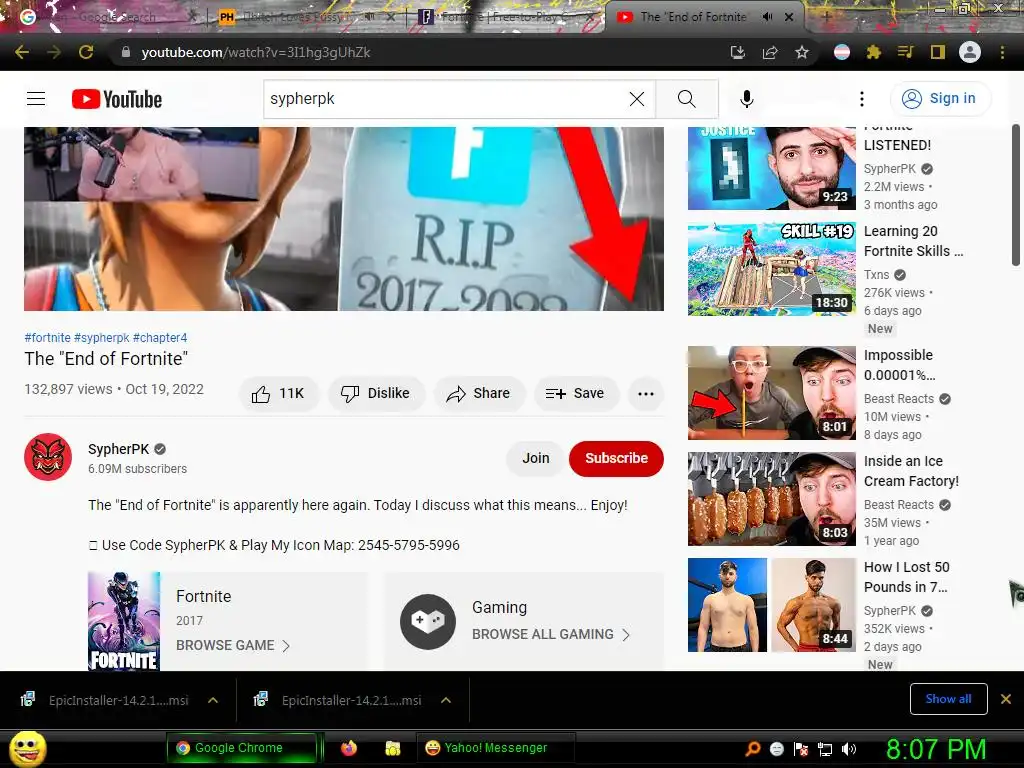Expand Browse All Gaming arrow
This screenshot has width=1024, height=768.
pos(626,635)
